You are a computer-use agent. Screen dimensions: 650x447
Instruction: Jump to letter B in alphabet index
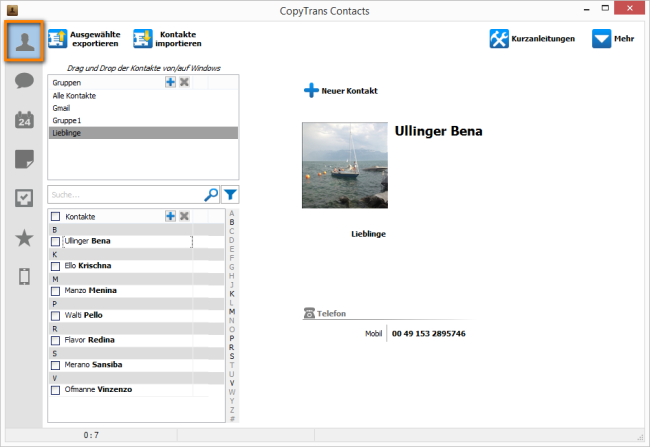click(232, 222)
